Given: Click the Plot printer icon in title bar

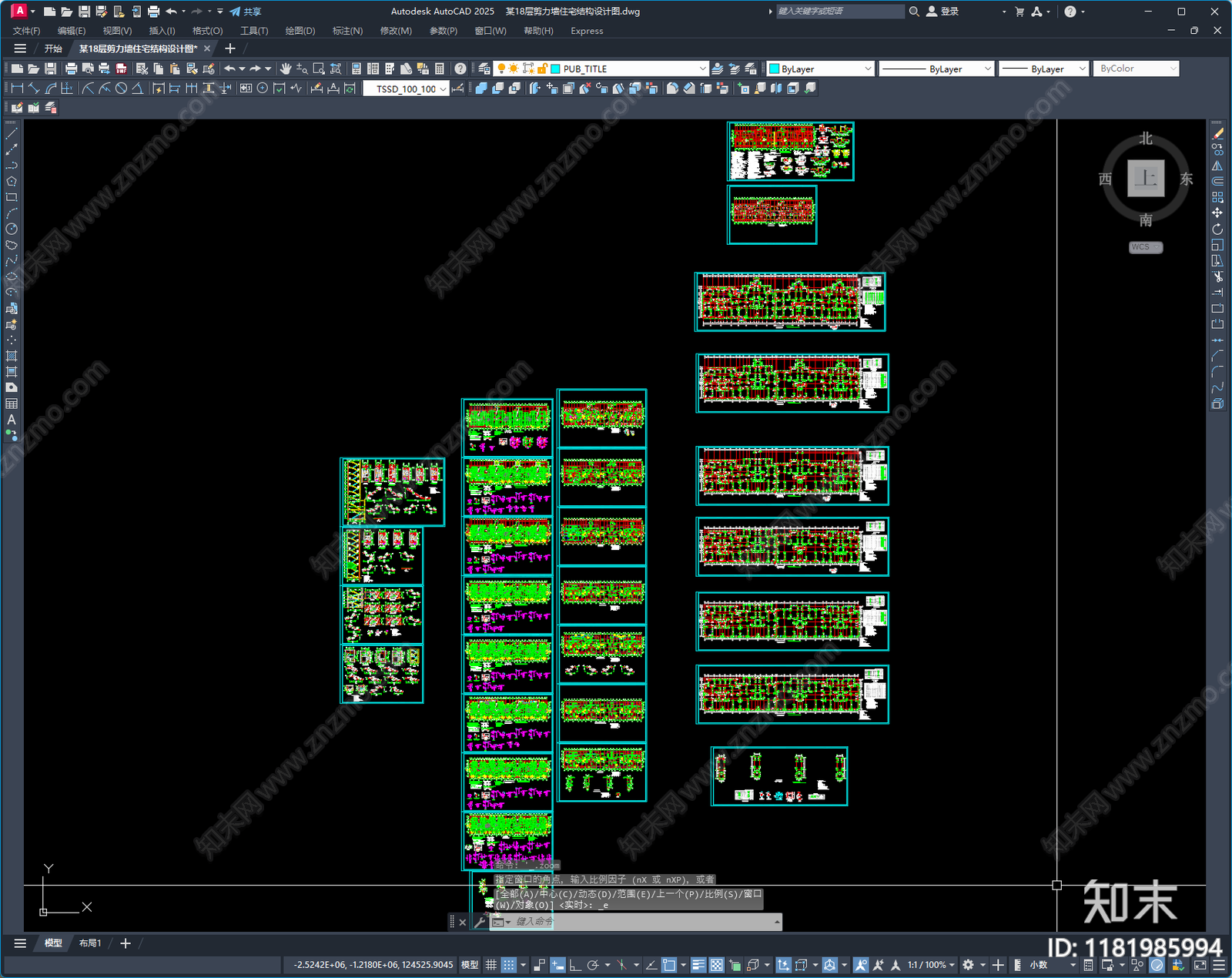Looking at the screenshot, I should pos(153,12).
